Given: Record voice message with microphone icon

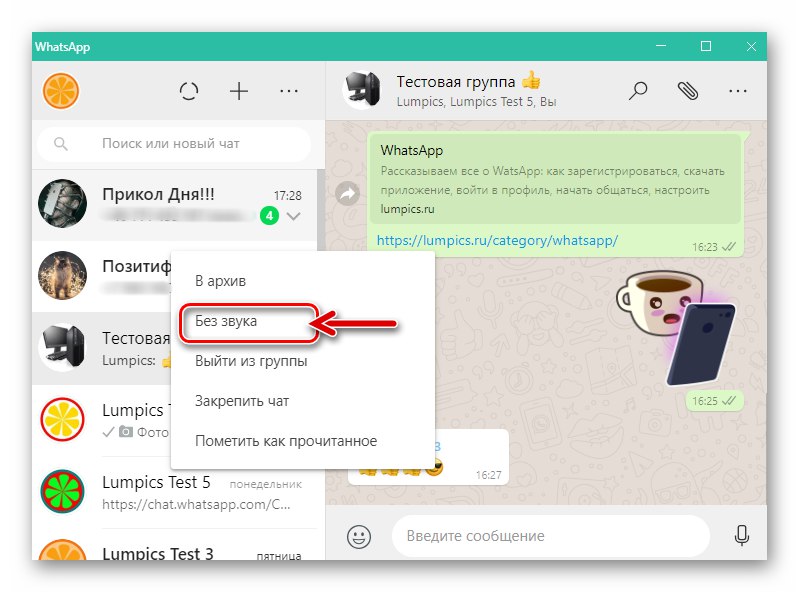Looking at the screenshot, I should [742, 536].
